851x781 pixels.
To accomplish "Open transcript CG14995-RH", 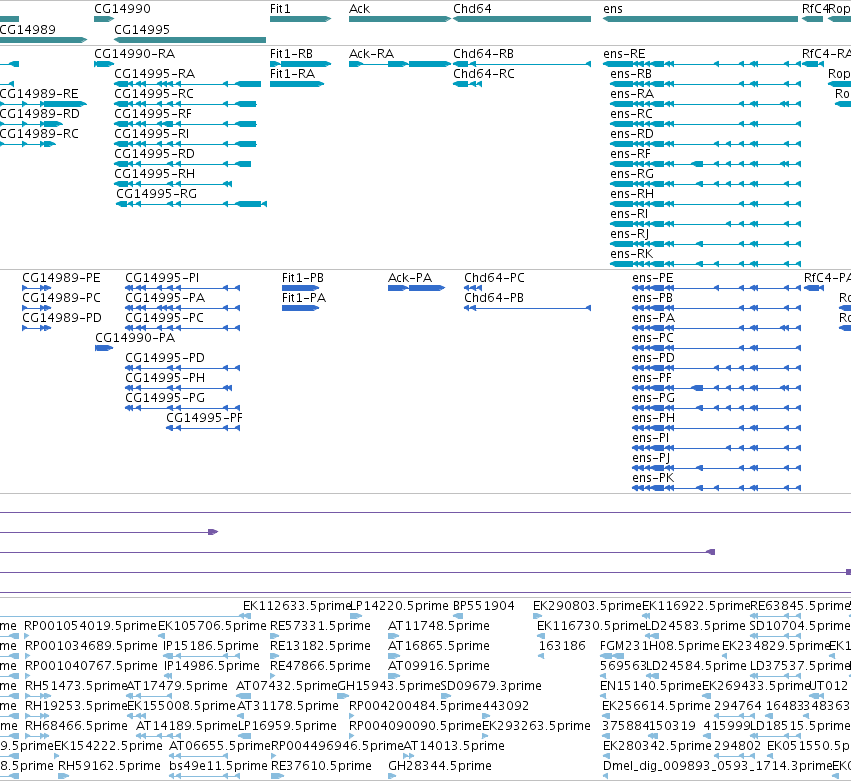I will pyautogui.click(x=155, y=174).
